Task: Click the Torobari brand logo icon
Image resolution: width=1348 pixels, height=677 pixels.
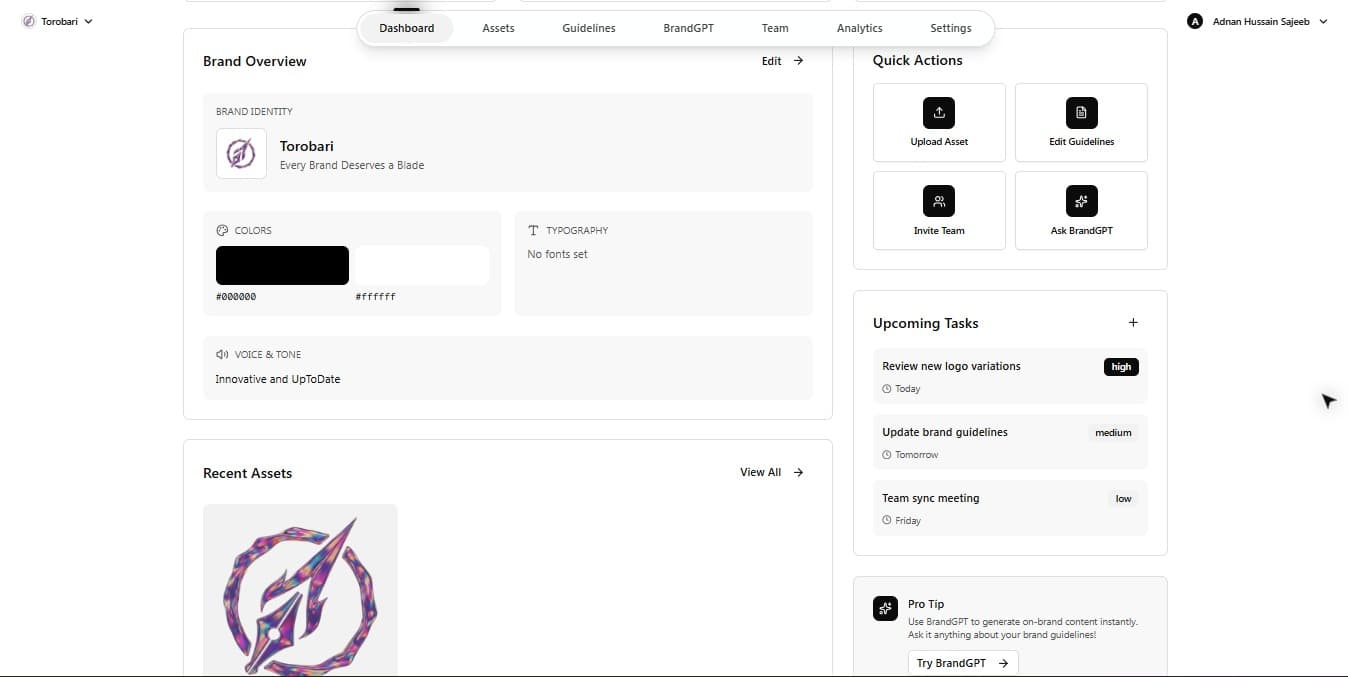Action: pos(240,153)
